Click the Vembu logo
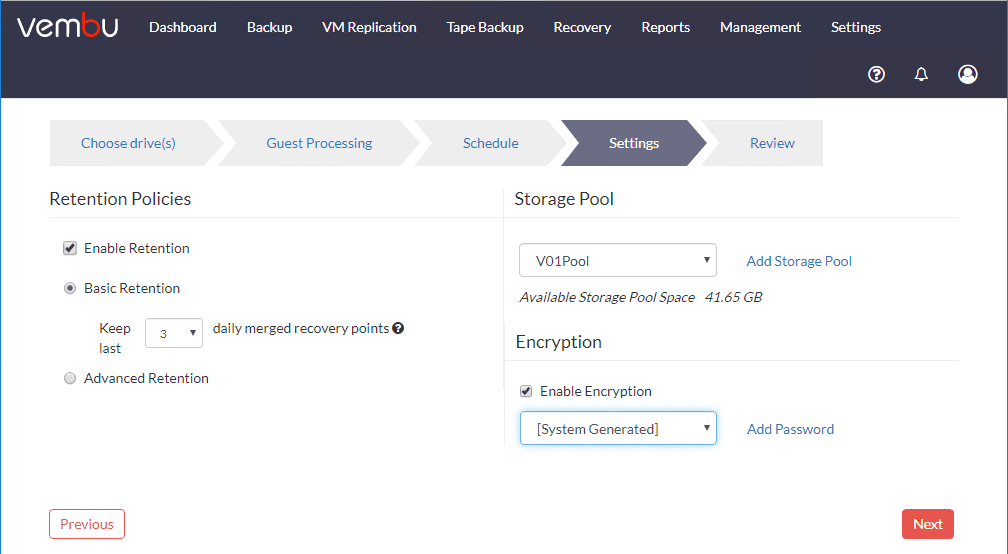The height and width of the screenshot is (554, 1008). [68, 27]
